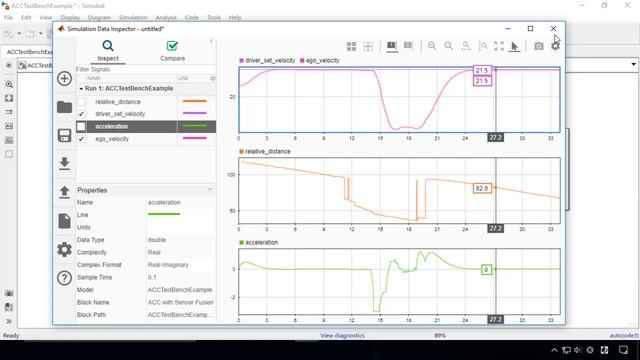Screen dimensions: 640x360
Task: Switch to the Compare tab
Action: 172,51
